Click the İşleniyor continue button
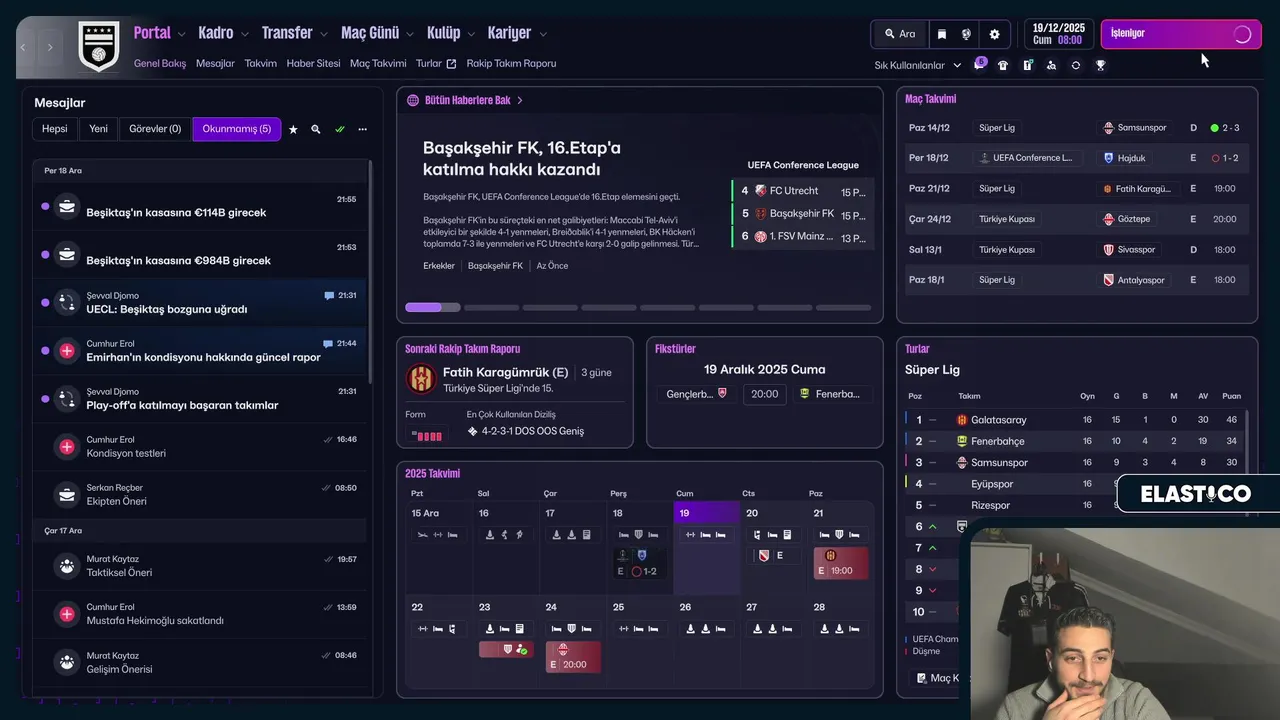 pyautogui.click(x=1181, y=34)
